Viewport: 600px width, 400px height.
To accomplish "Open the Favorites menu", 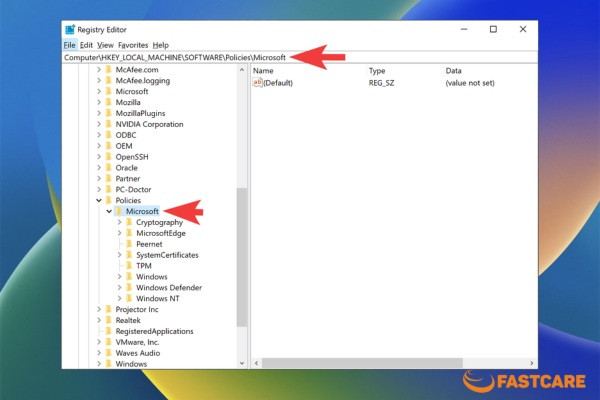I will [x=133, y=45].
